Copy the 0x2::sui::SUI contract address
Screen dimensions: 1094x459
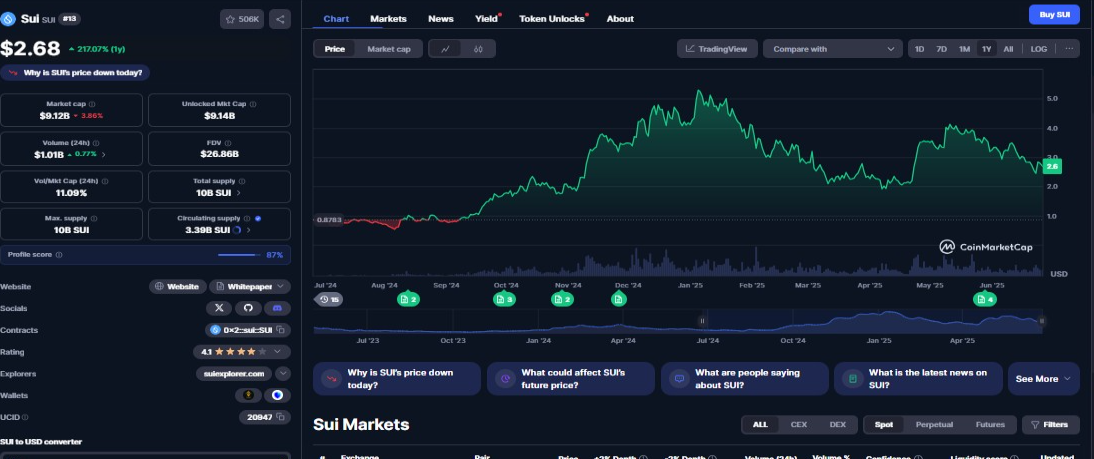pyautogui.click(x=280, y=330)
